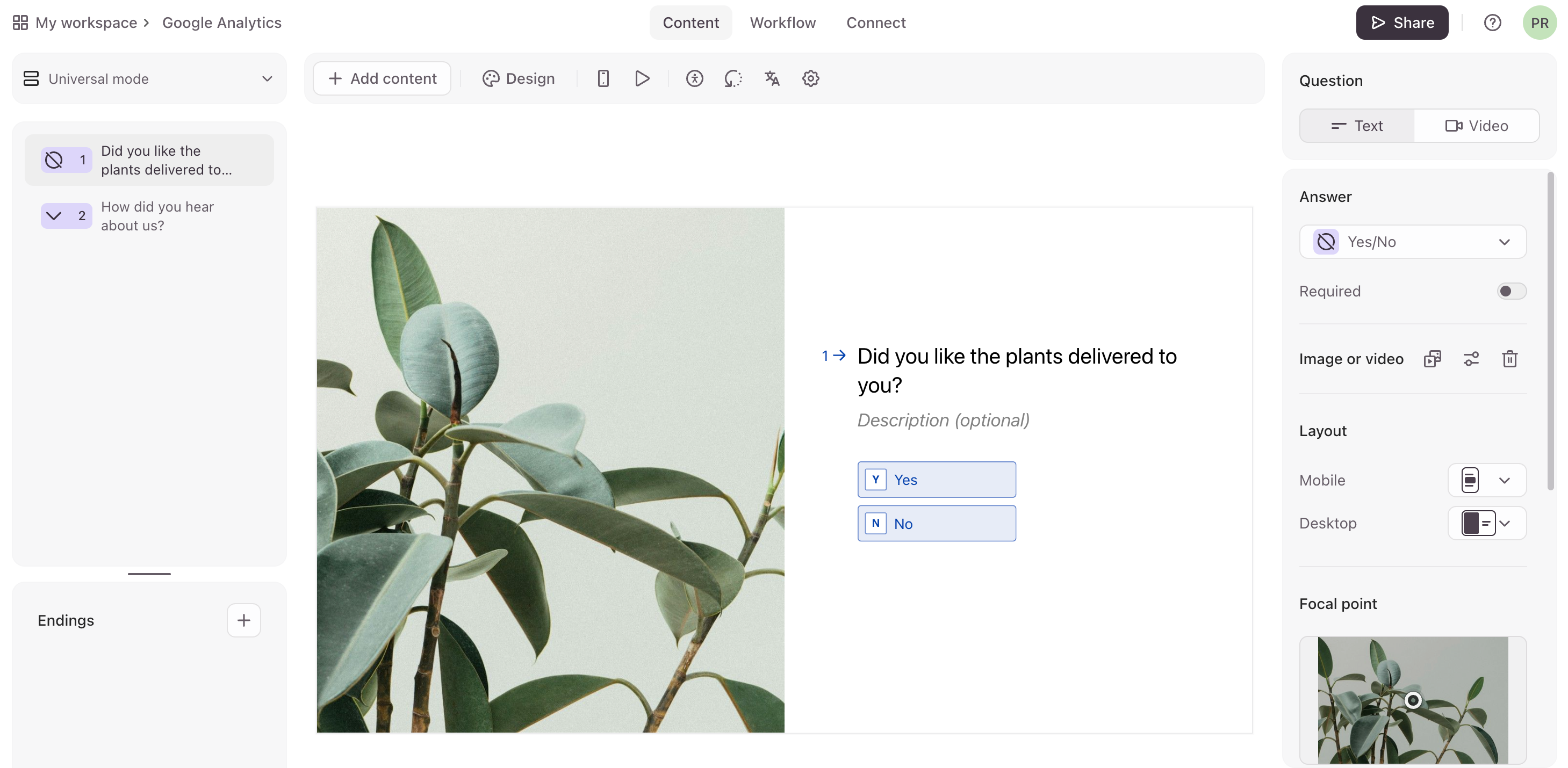
Task: Delete the image with trash icon
Action: point(1509,359)
